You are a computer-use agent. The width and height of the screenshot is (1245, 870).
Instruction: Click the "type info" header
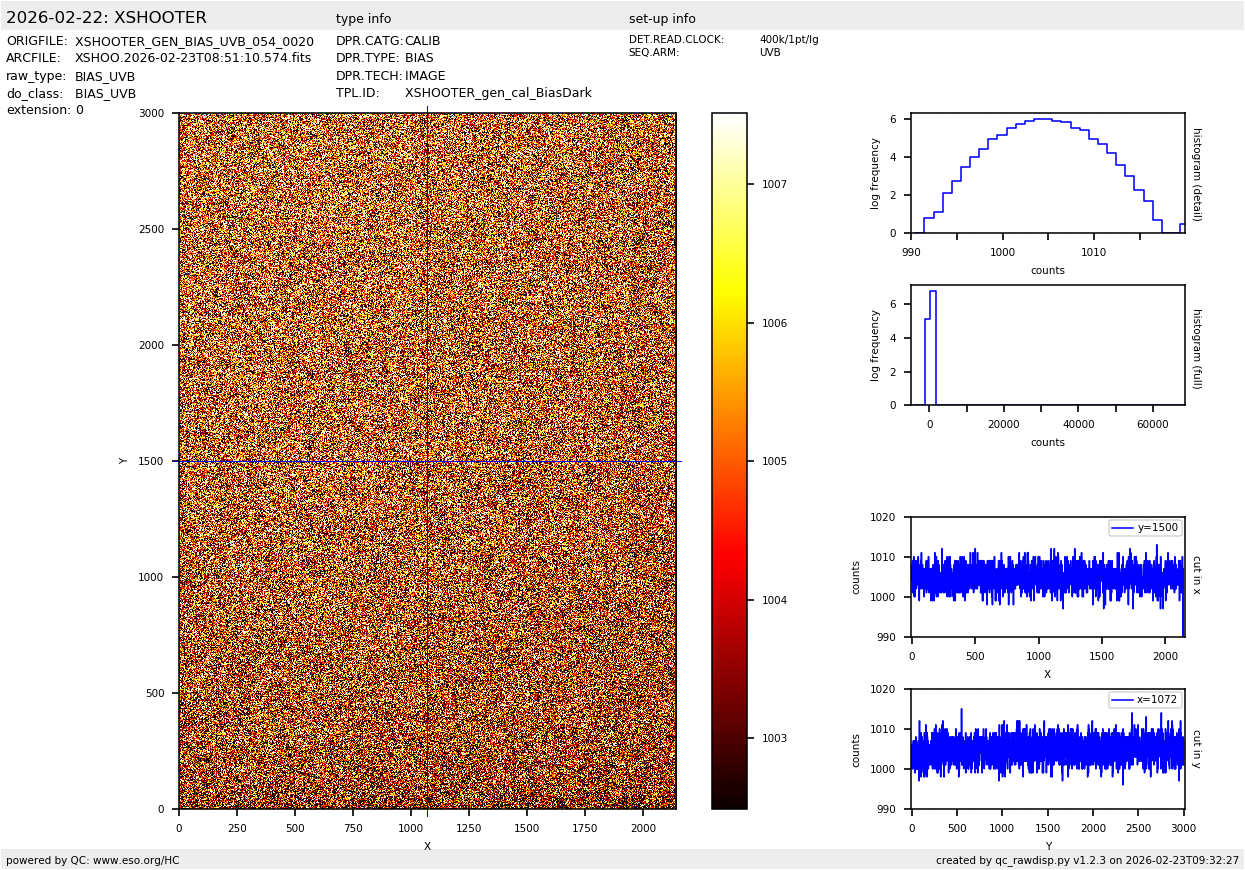pyautogui.click(x=363, y=19)
